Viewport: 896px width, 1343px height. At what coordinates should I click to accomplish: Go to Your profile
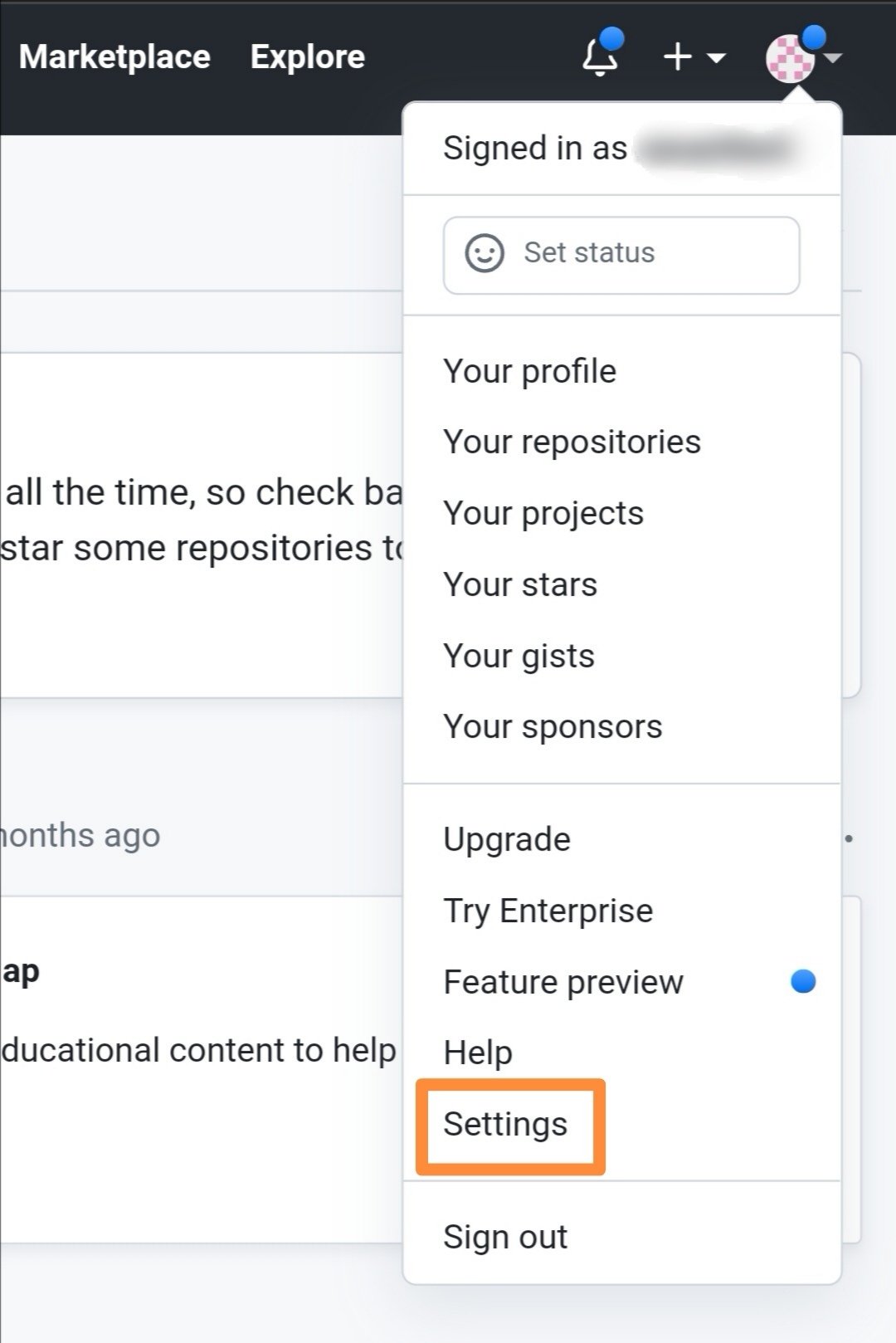click(529, 371)
